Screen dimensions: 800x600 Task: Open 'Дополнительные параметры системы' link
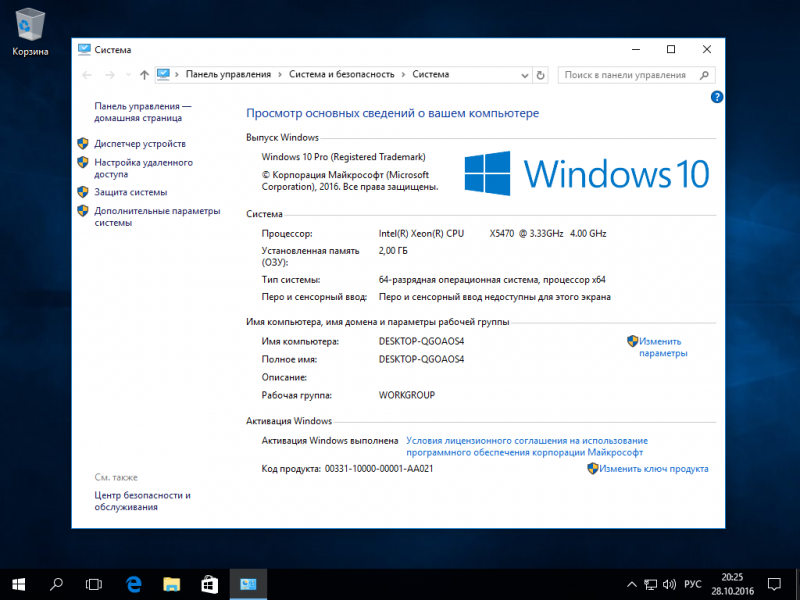[157, 217]
